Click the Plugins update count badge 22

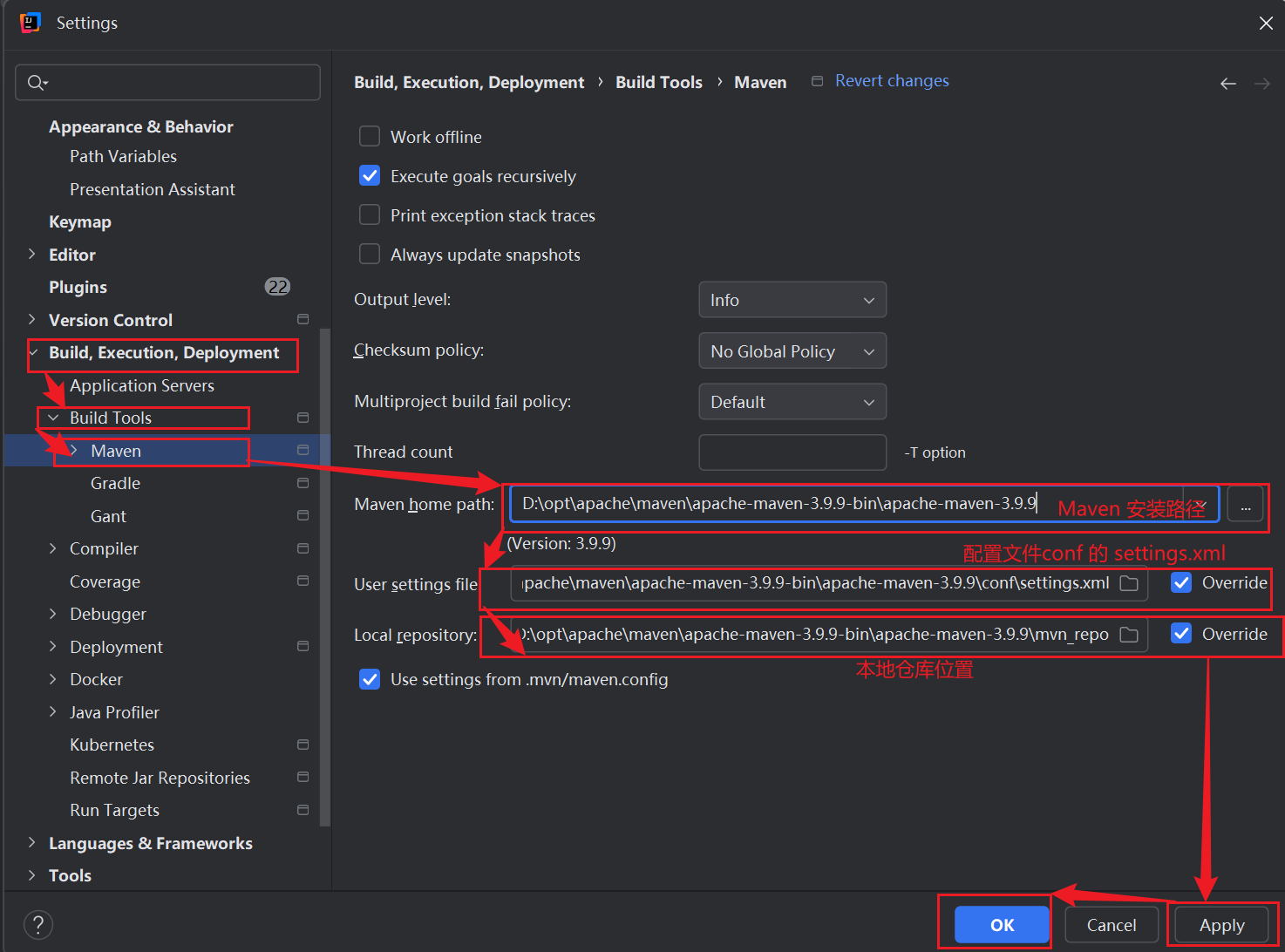(x=278, y=287)
